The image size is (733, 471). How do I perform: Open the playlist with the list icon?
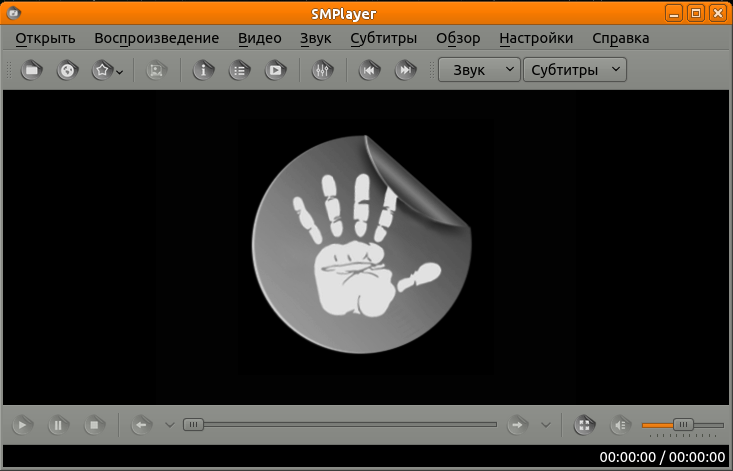click(x=239, y=71)
